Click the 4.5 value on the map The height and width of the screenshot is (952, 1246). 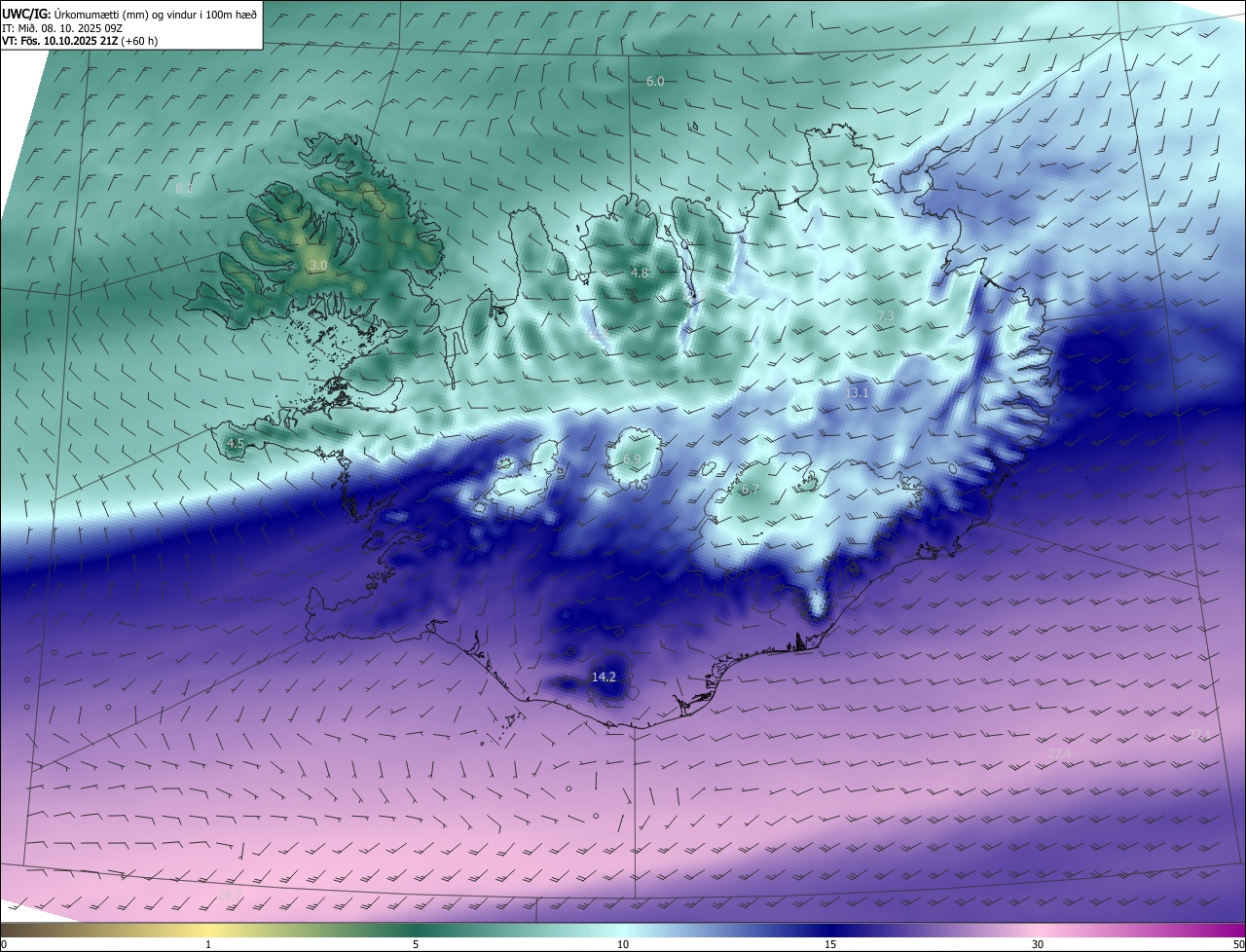235,444
